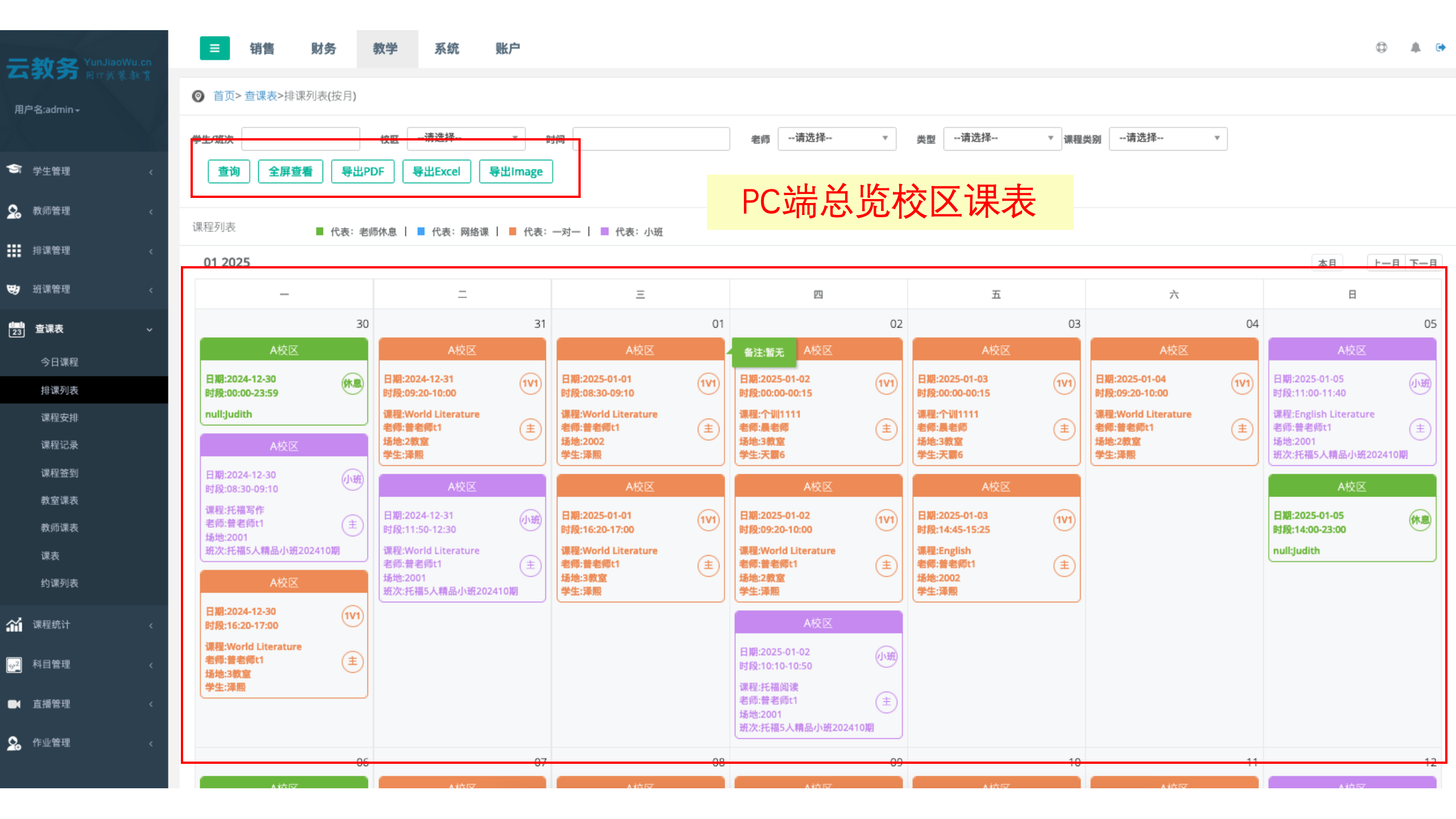Image resolution: width=1456 pixels, height=819 pixels.
Task: Click the location pin breadcrumb icon
Action: 198,96
